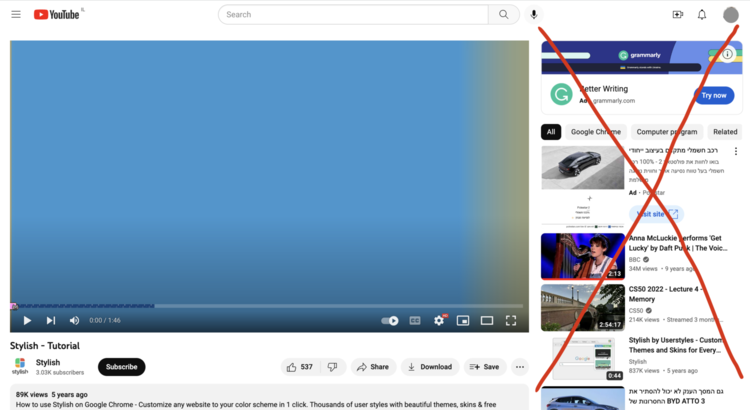Skip to next video
Screen dimensions: 750x410
(51, 321)
